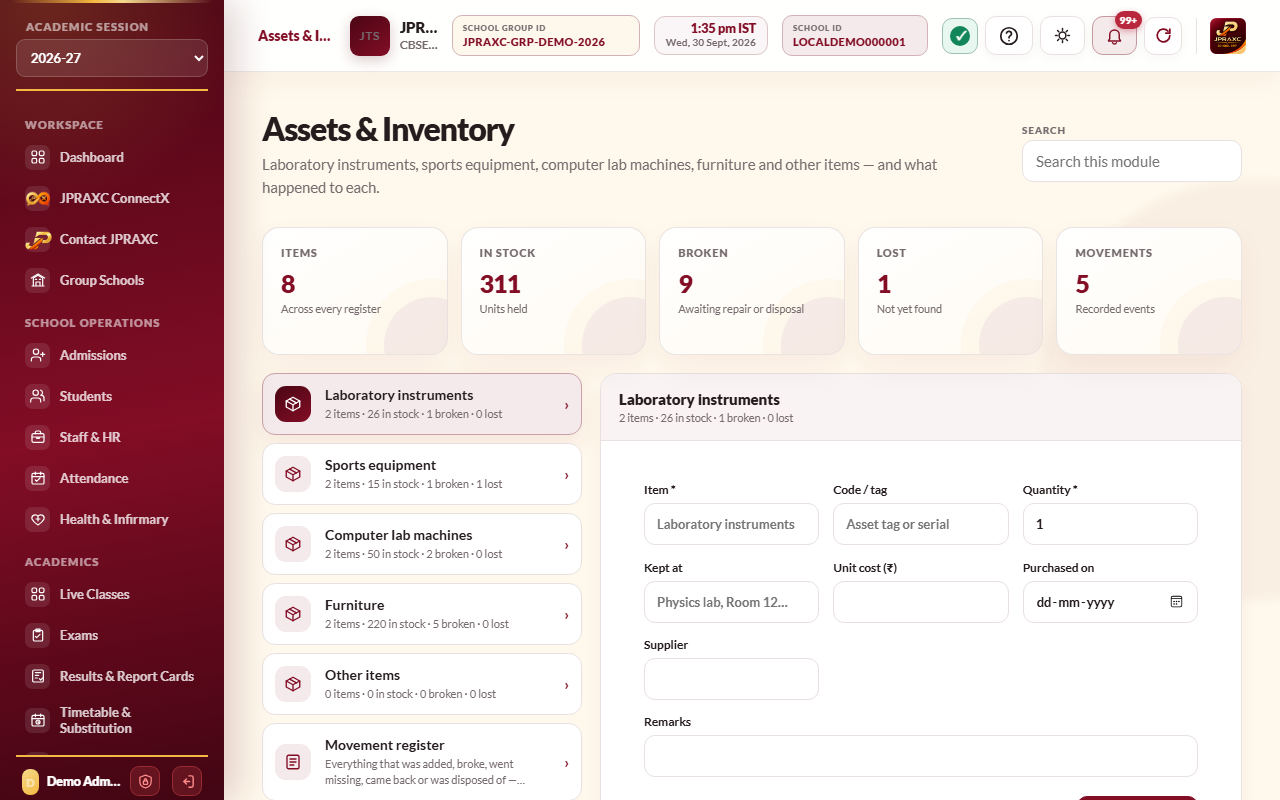
Task: Click the Unit cost field
Action: point(921,602)
